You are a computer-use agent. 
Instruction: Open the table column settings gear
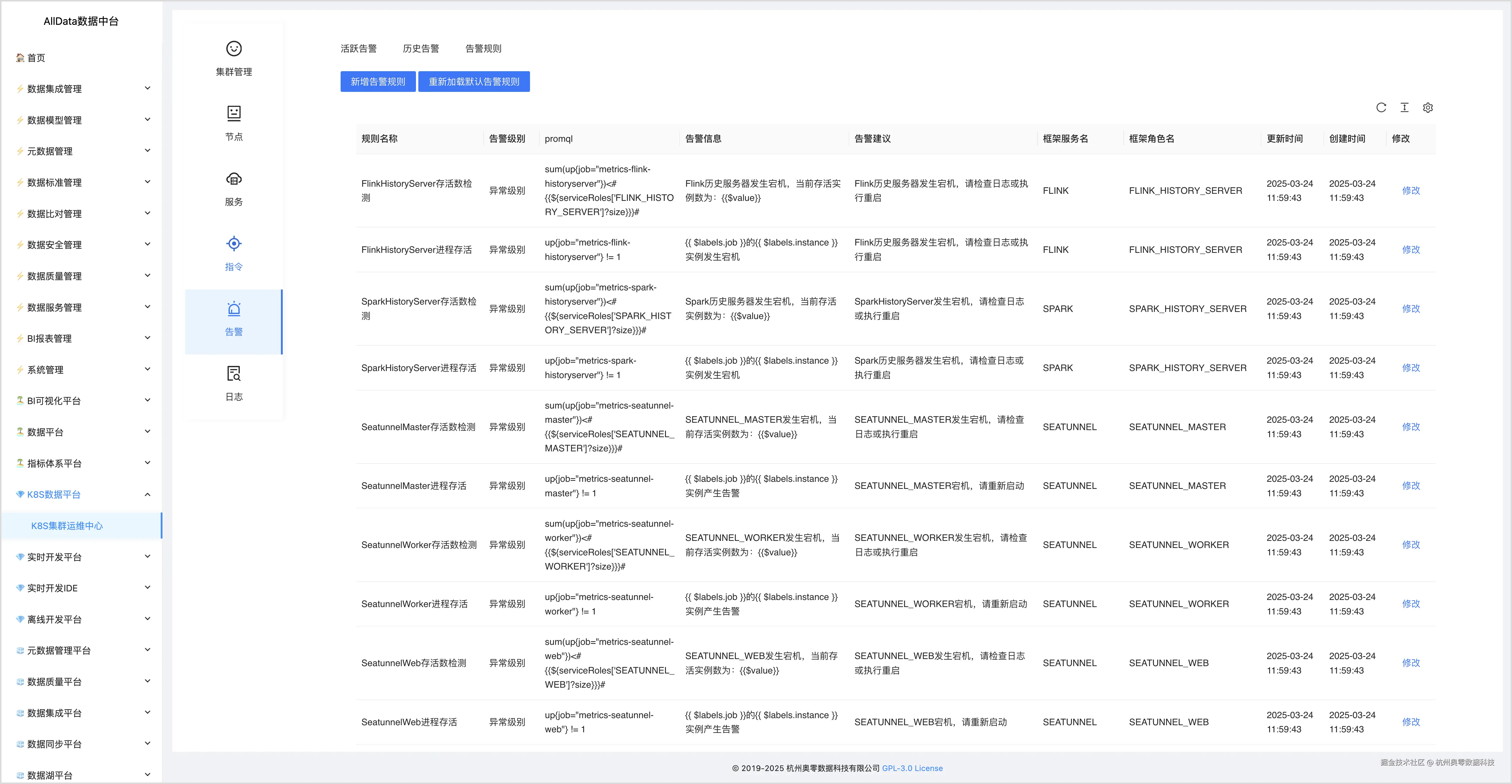[x=1428, y=108]
